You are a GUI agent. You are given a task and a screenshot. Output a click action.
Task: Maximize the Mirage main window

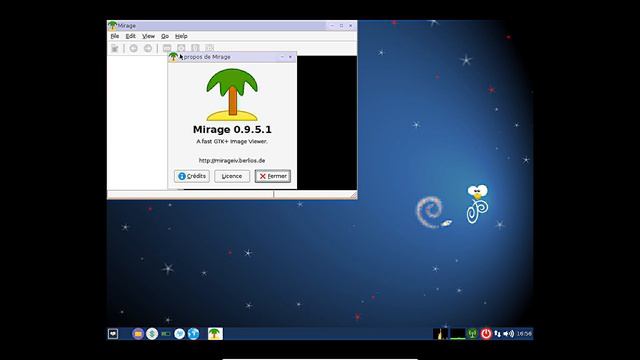click(341, 26)
